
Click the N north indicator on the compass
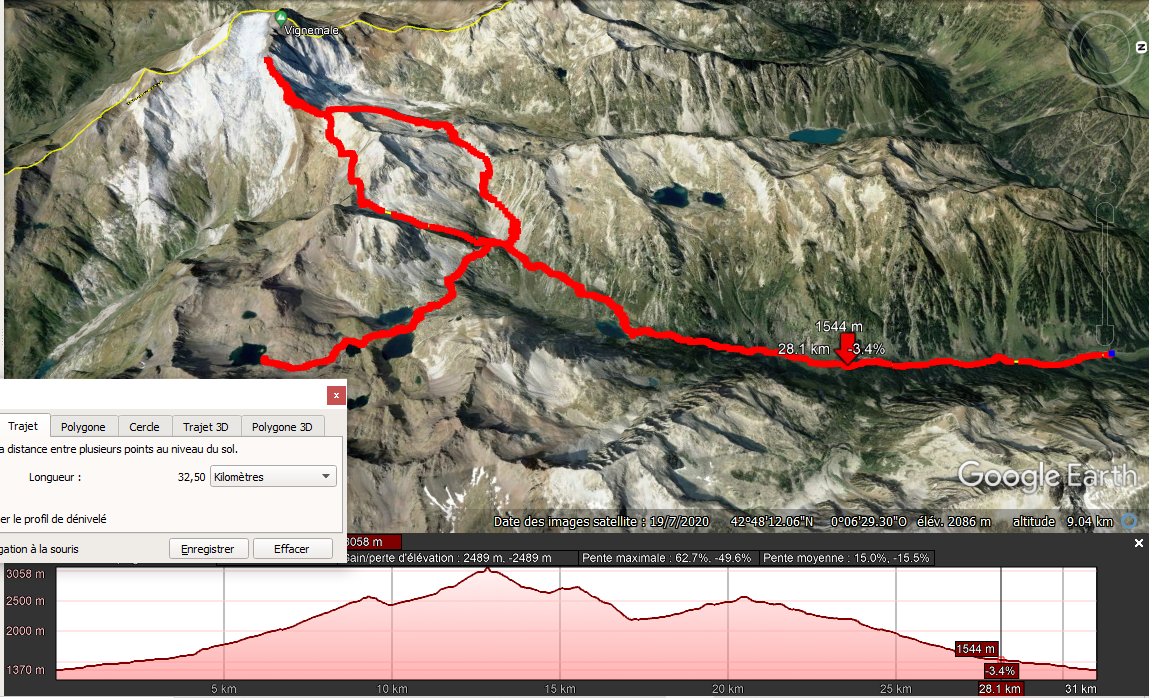click(x=1140, y=47)
